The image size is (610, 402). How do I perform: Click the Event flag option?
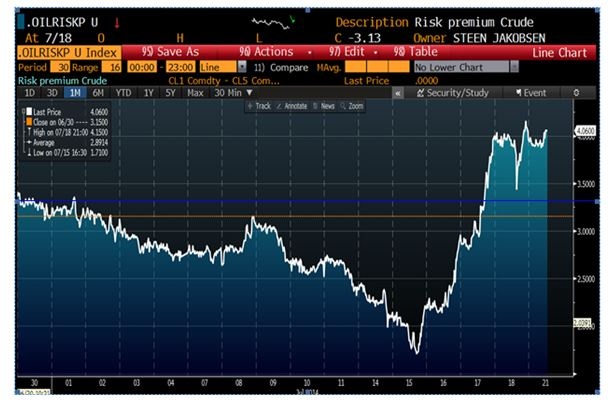529,92
